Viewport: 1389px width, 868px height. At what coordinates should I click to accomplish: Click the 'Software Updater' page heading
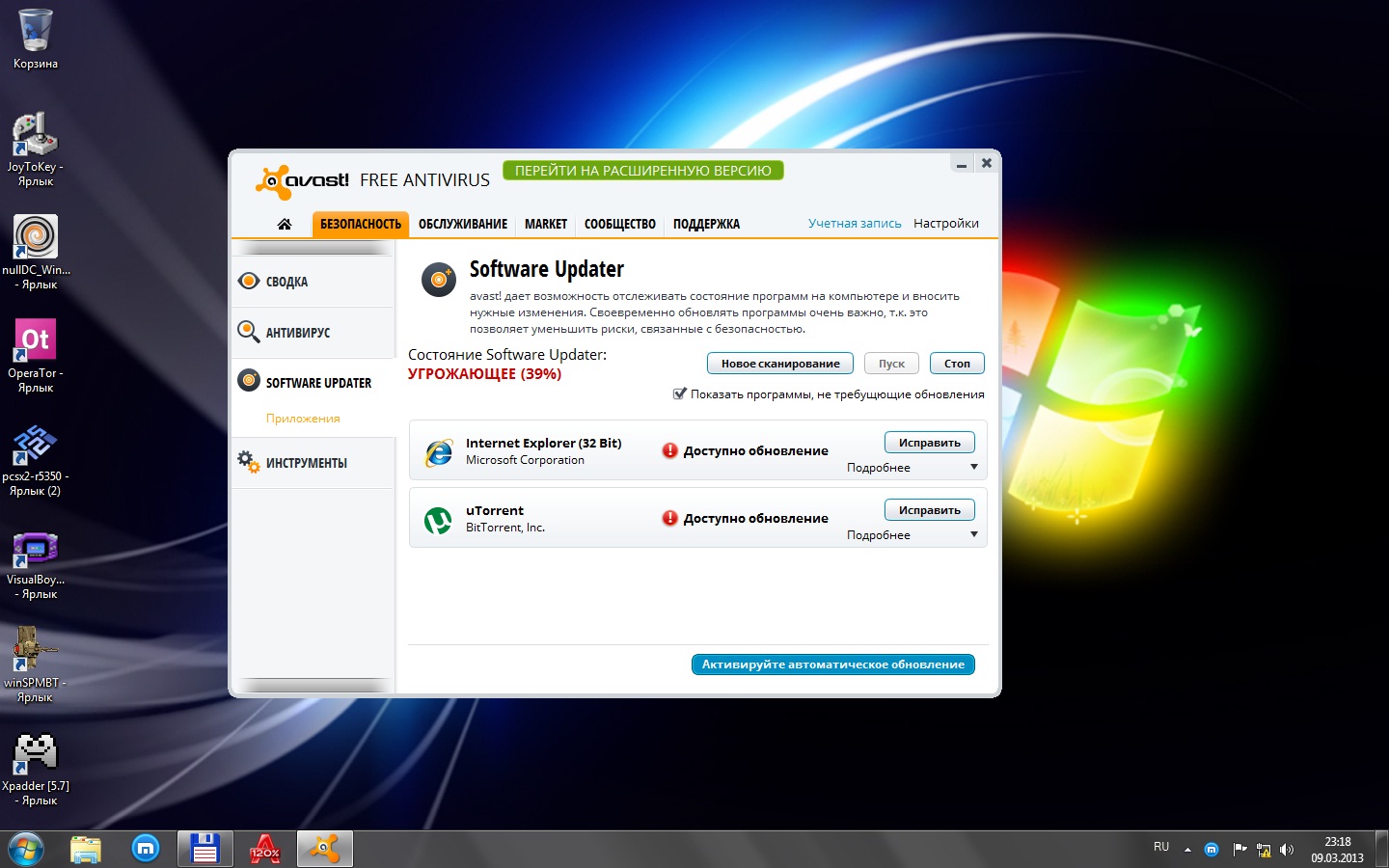(547, 269)
